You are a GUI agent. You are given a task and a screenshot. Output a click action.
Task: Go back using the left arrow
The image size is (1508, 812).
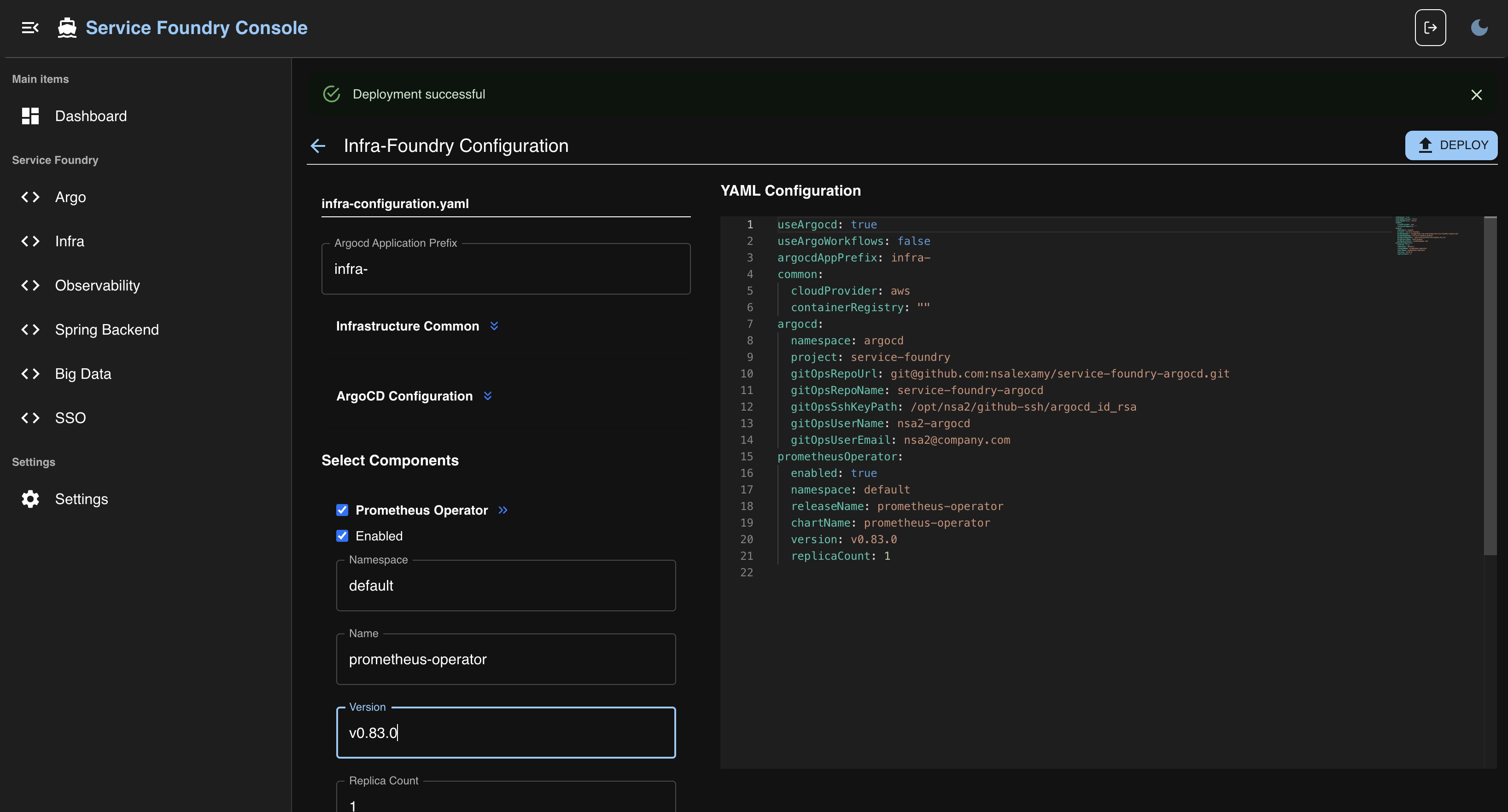click(318, 145)
